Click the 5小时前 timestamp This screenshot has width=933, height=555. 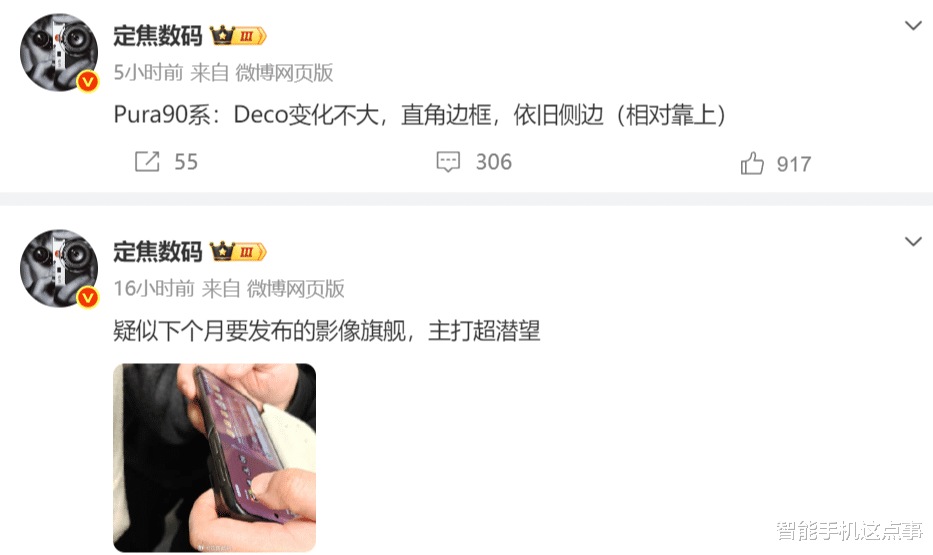pos(148,73)
